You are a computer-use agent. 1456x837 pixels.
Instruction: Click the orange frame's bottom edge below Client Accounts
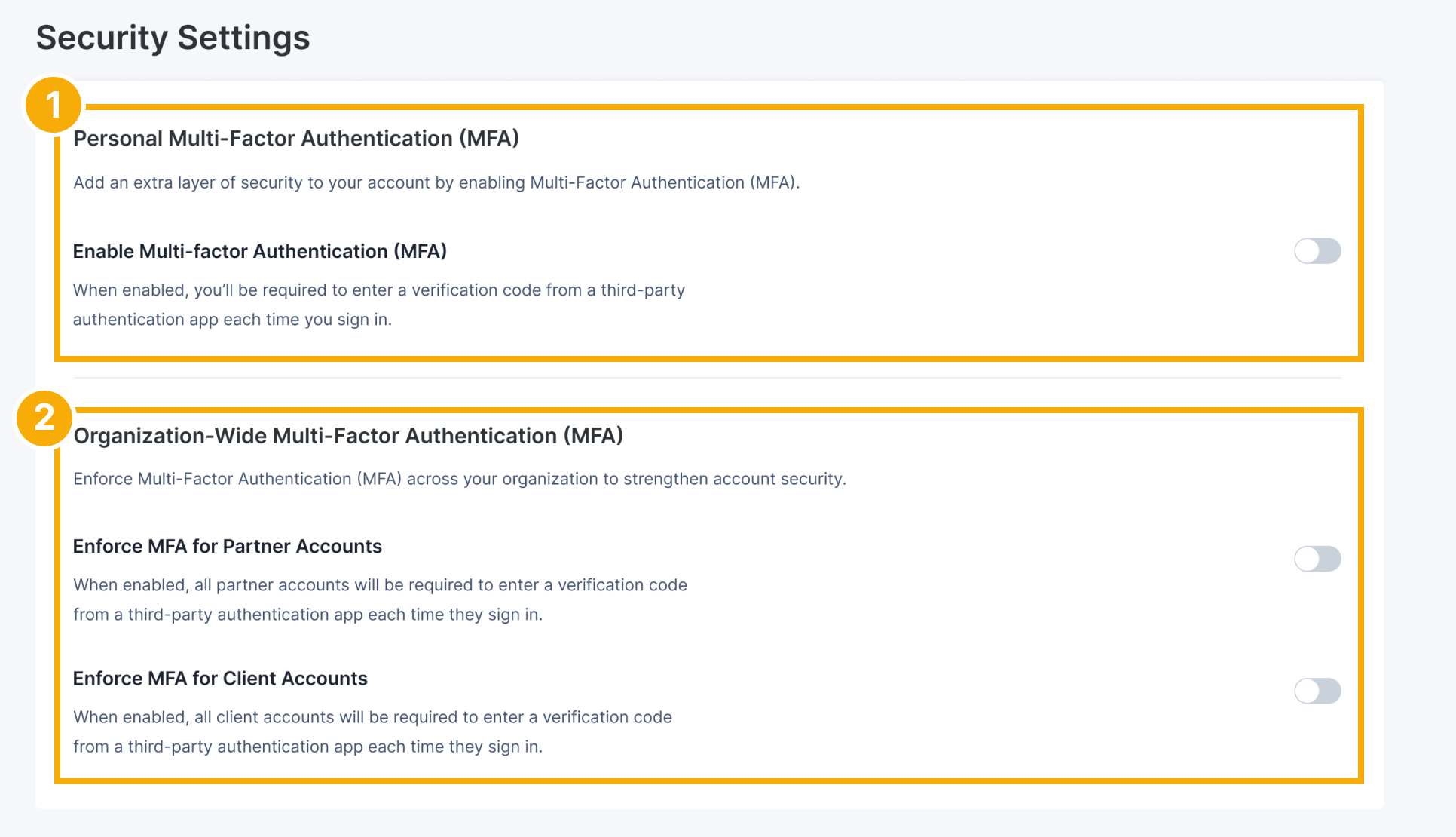[x=708, y=780]
